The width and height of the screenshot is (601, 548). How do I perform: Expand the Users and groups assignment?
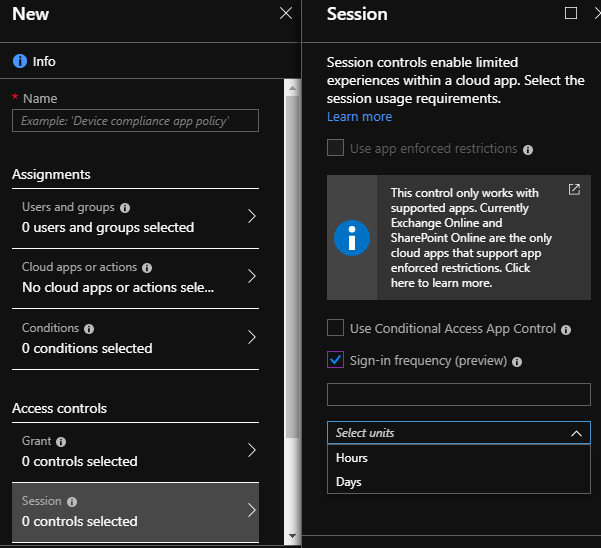135,217
